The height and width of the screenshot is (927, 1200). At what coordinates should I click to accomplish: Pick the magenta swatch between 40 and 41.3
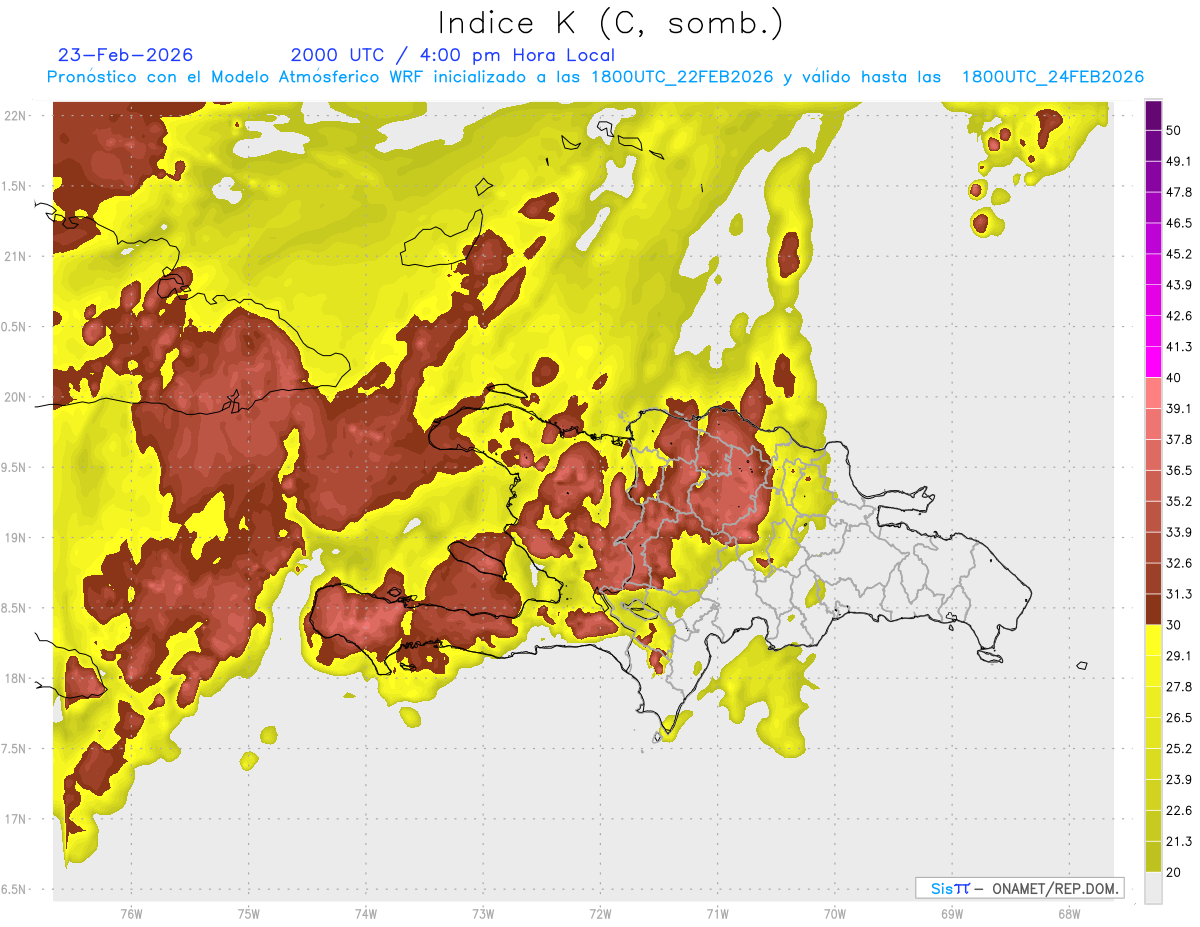click(1153, 363)
